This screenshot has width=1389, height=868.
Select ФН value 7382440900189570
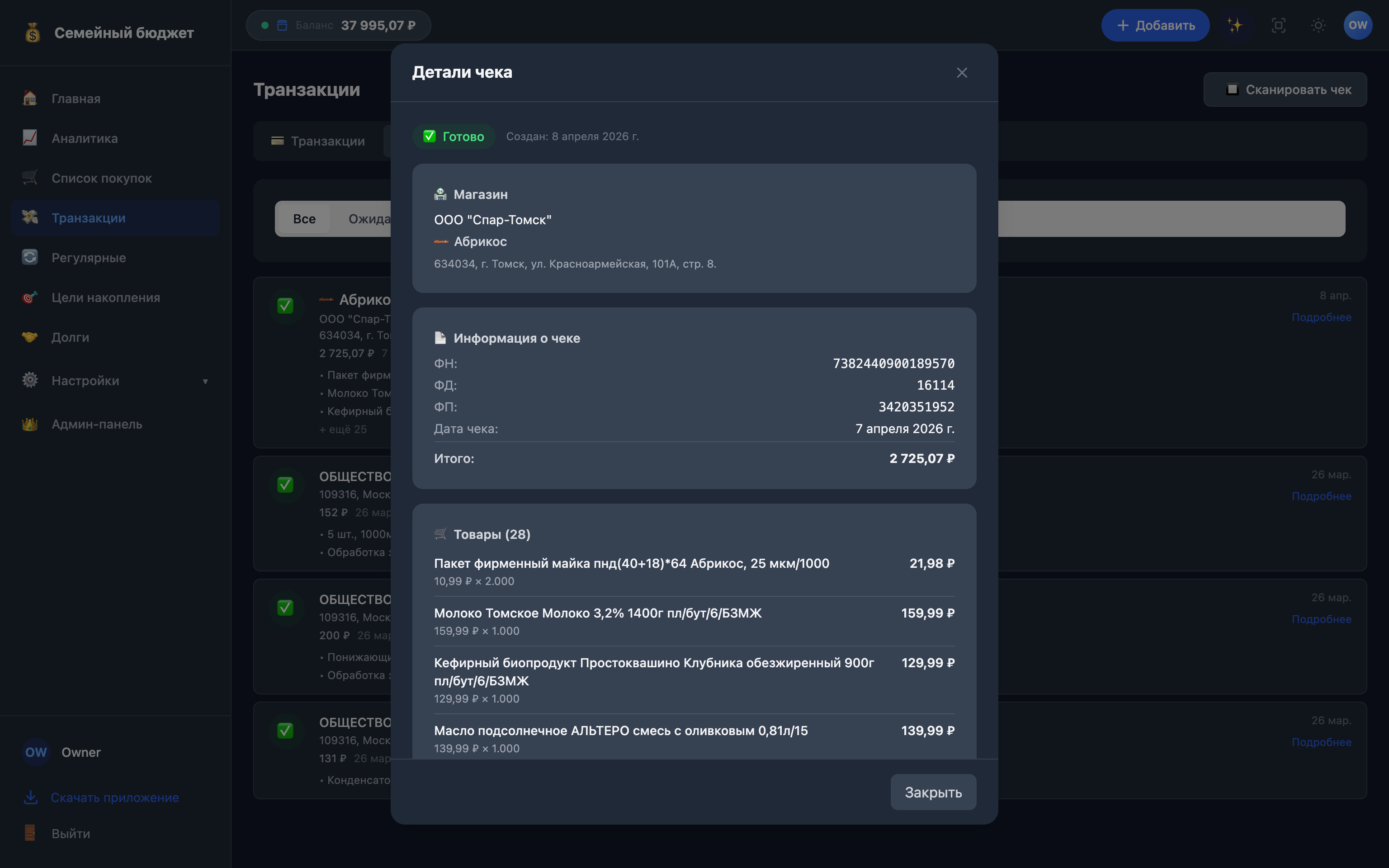(x=893, y=363)
